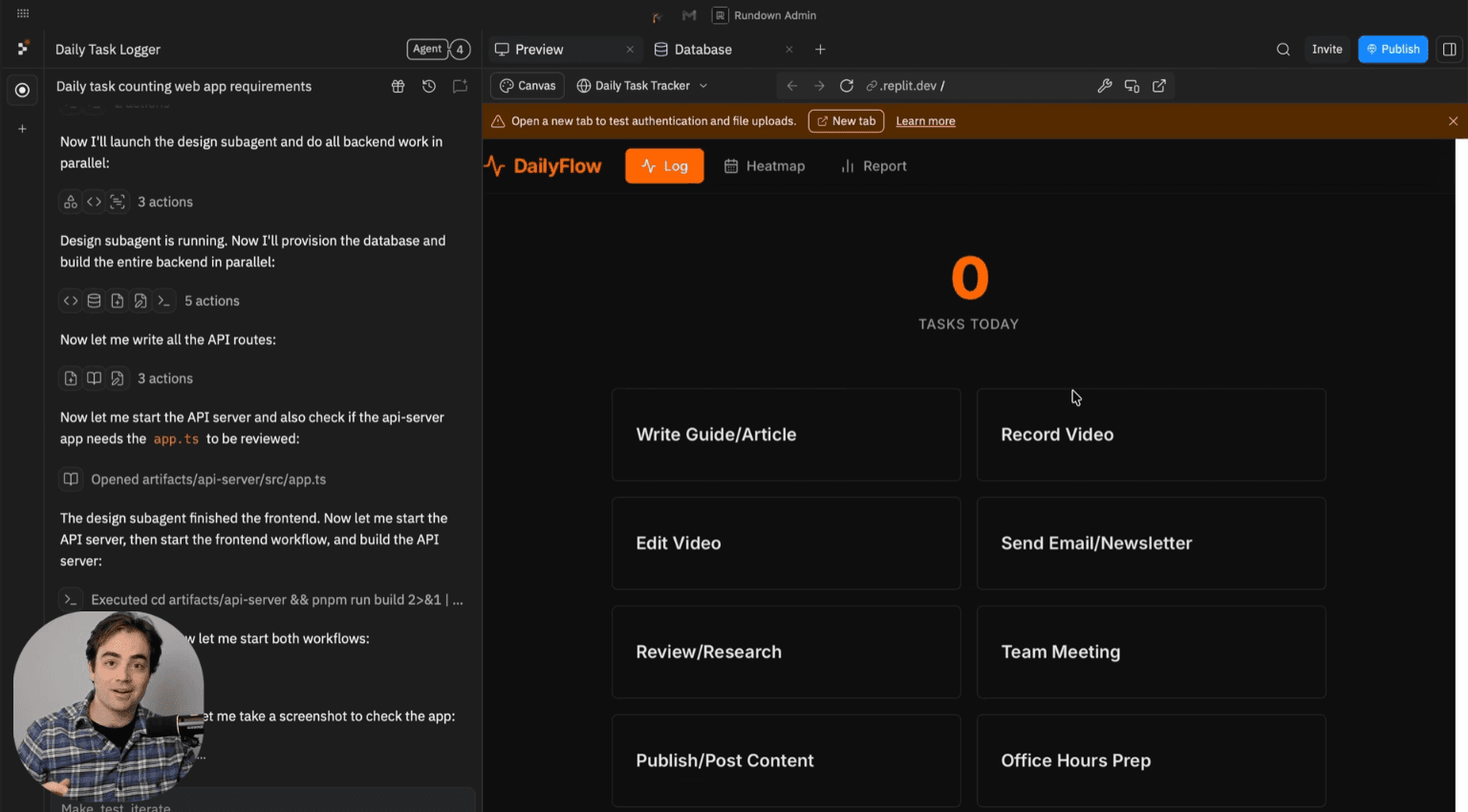Viewport: 1468px width, 812px height.
Task: Click the DailyFlow logo
Action: (x=542, y=165)
